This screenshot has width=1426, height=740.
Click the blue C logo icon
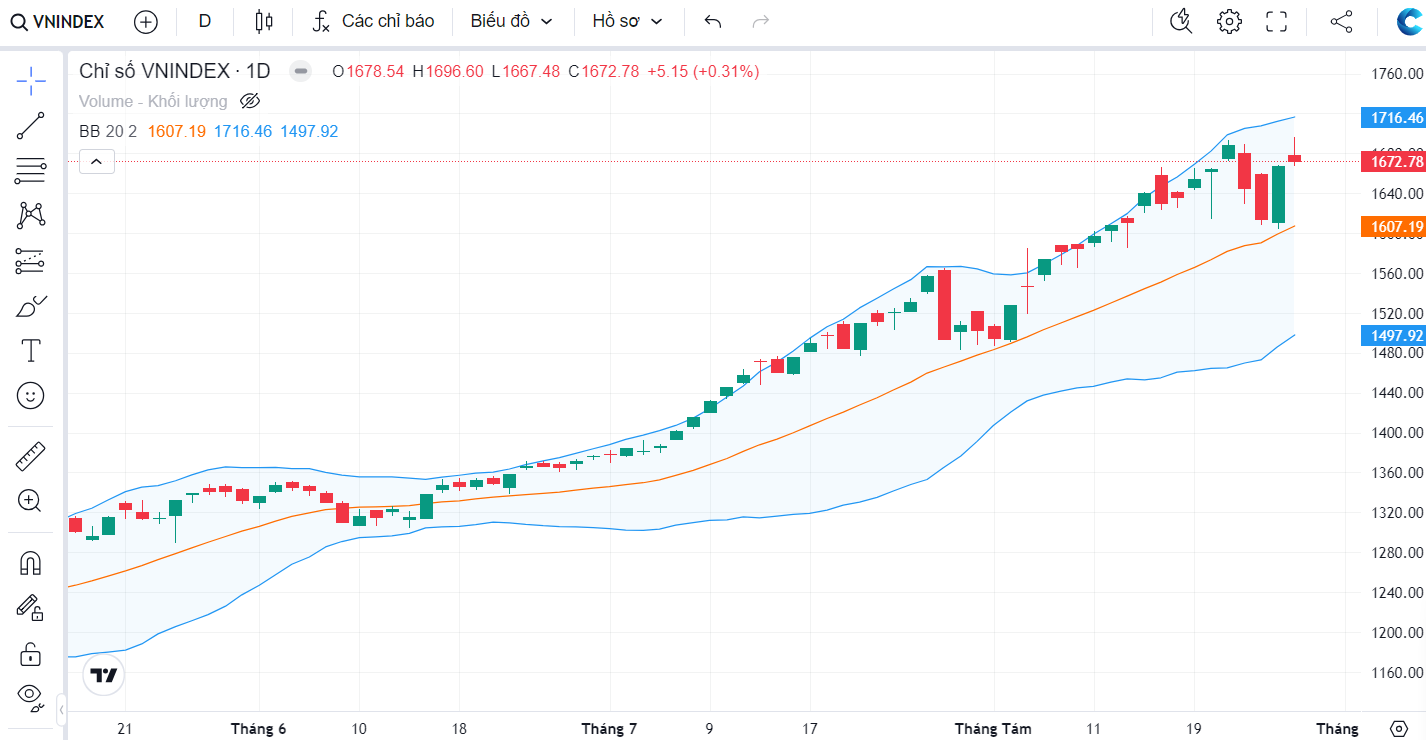coord(1410,22)
